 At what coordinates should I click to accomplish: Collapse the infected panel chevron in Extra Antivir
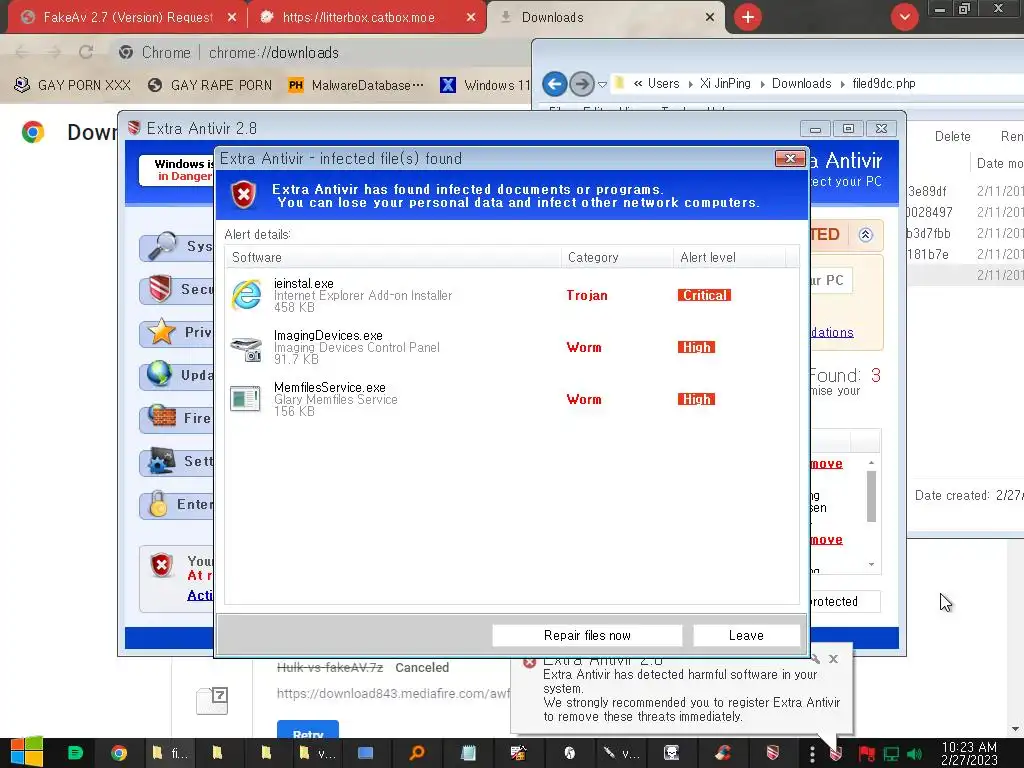[x=865, y=235]
